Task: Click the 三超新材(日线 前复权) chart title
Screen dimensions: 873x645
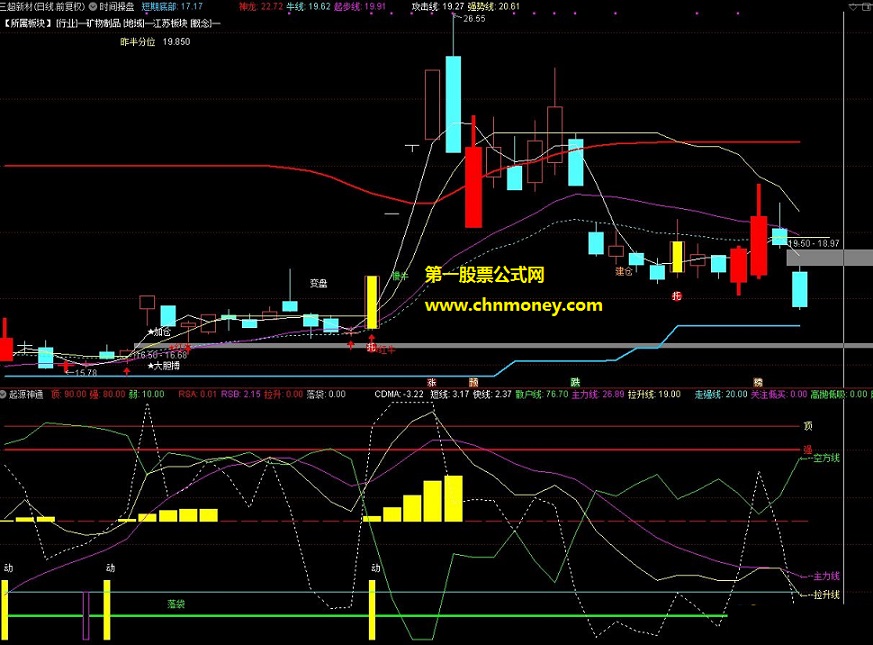Action: pos(43,7)
